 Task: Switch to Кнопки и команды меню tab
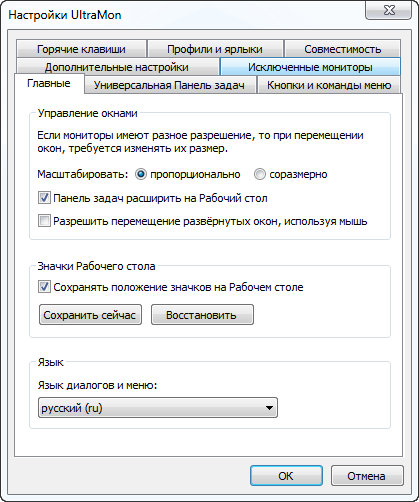pos(329,85)
